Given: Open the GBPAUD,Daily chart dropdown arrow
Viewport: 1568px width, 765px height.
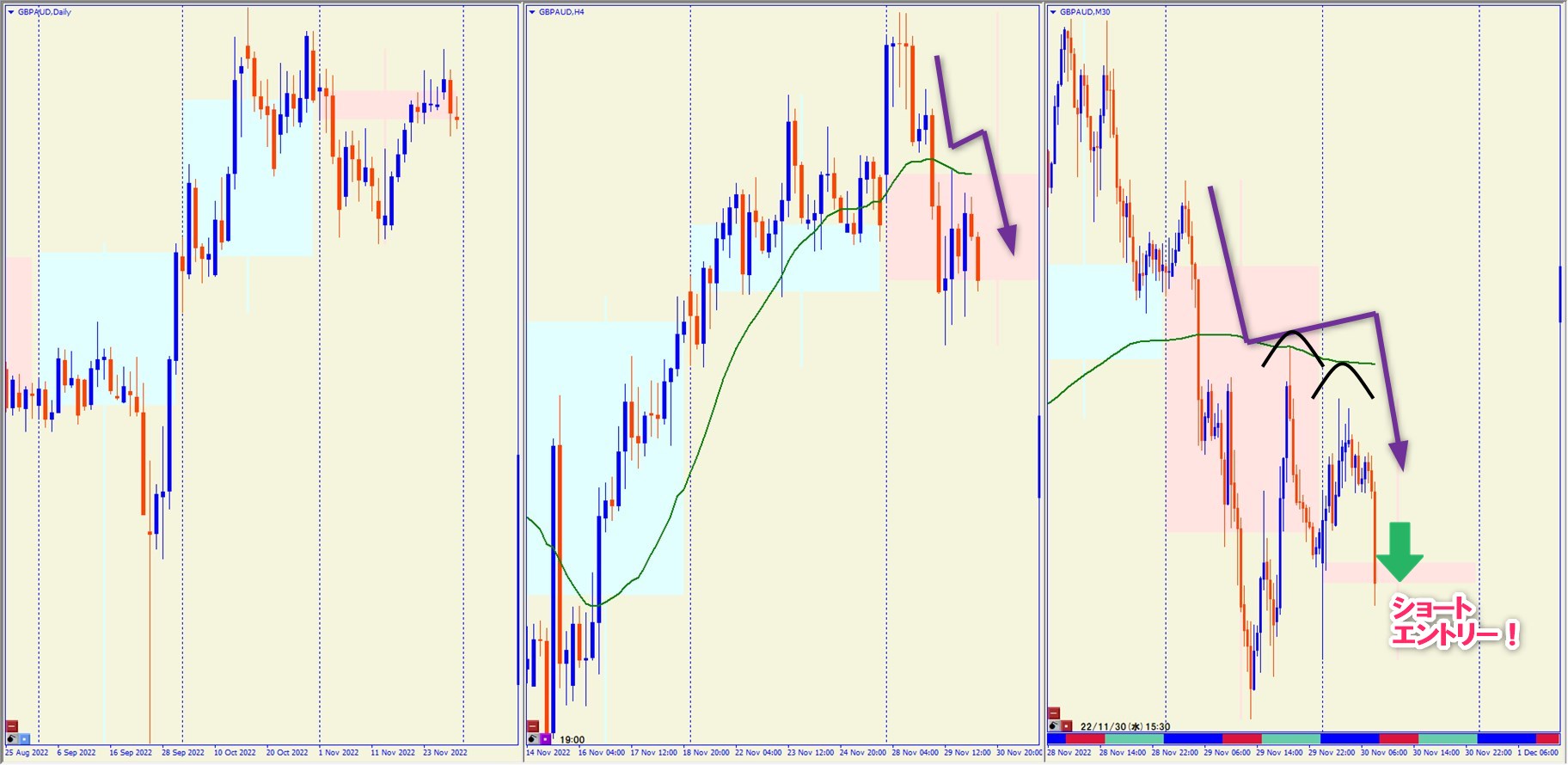Looking at the screenshot, I should (x=11, y=12).
